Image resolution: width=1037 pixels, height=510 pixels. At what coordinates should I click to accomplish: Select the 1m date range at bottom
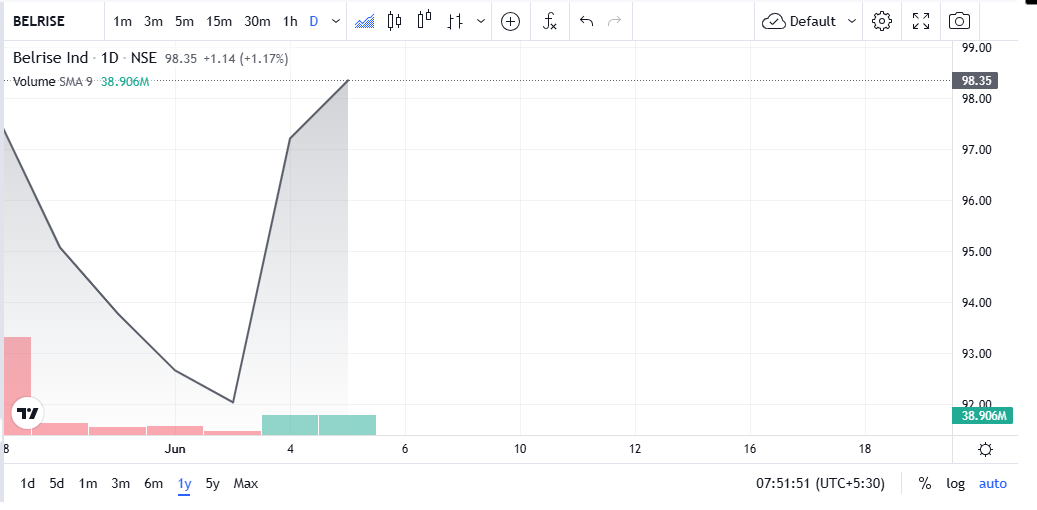point(88,484)
